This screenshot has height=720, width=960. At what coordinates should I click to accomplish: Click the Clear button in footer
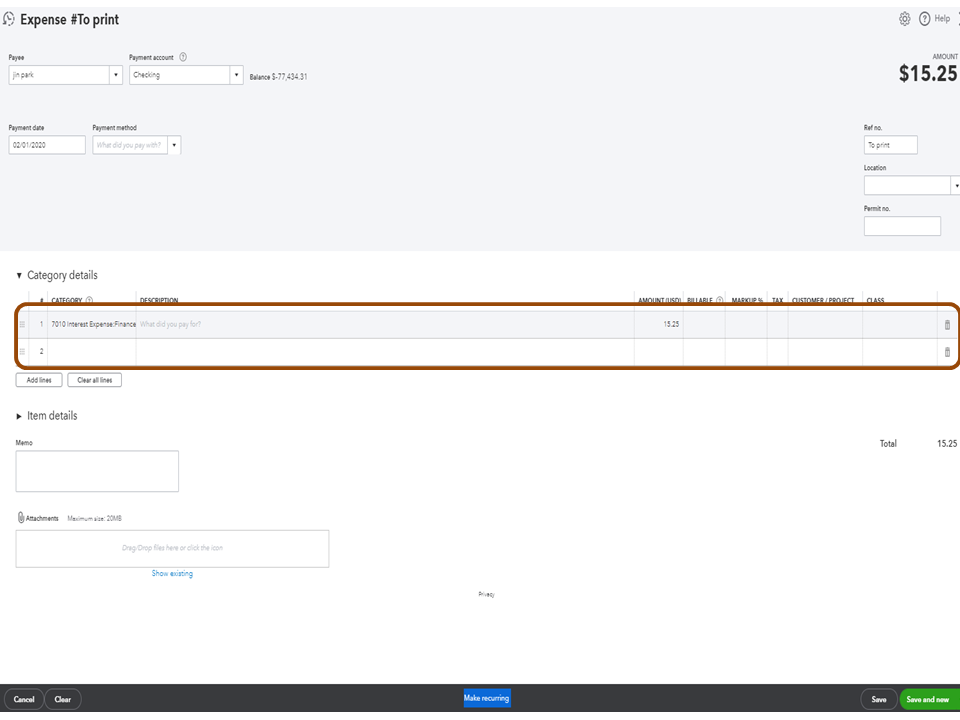tap(62, 699)
